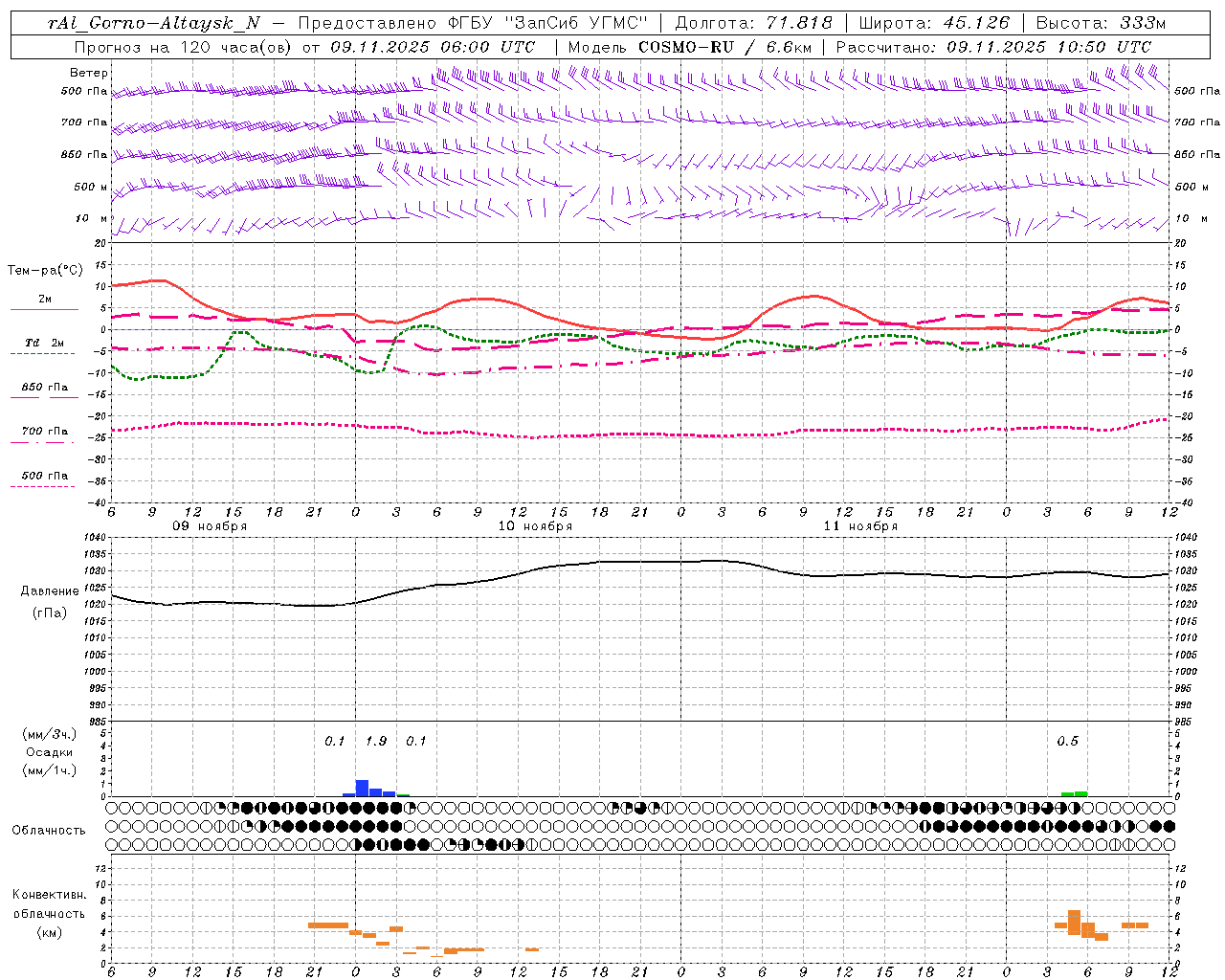Screen dimensions: 1225x980
Task: Click the Облачность panel label
Action: click(x=49, y=831)
